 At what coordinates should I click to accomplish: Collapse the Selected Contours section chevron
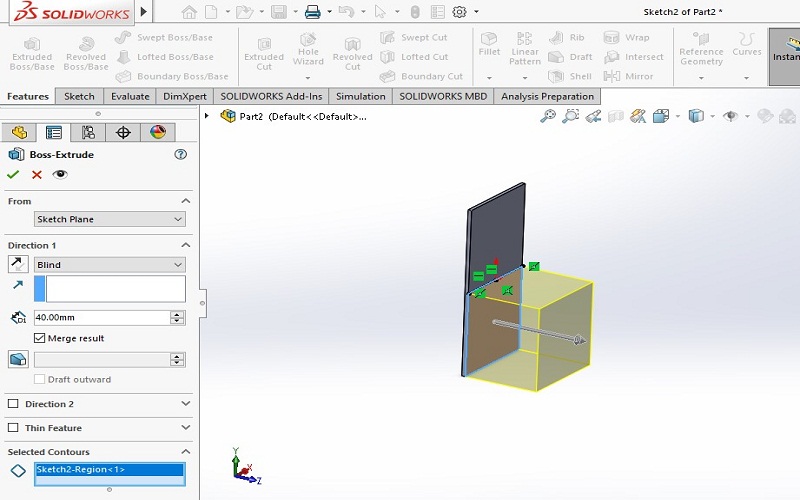pos(186,452)
